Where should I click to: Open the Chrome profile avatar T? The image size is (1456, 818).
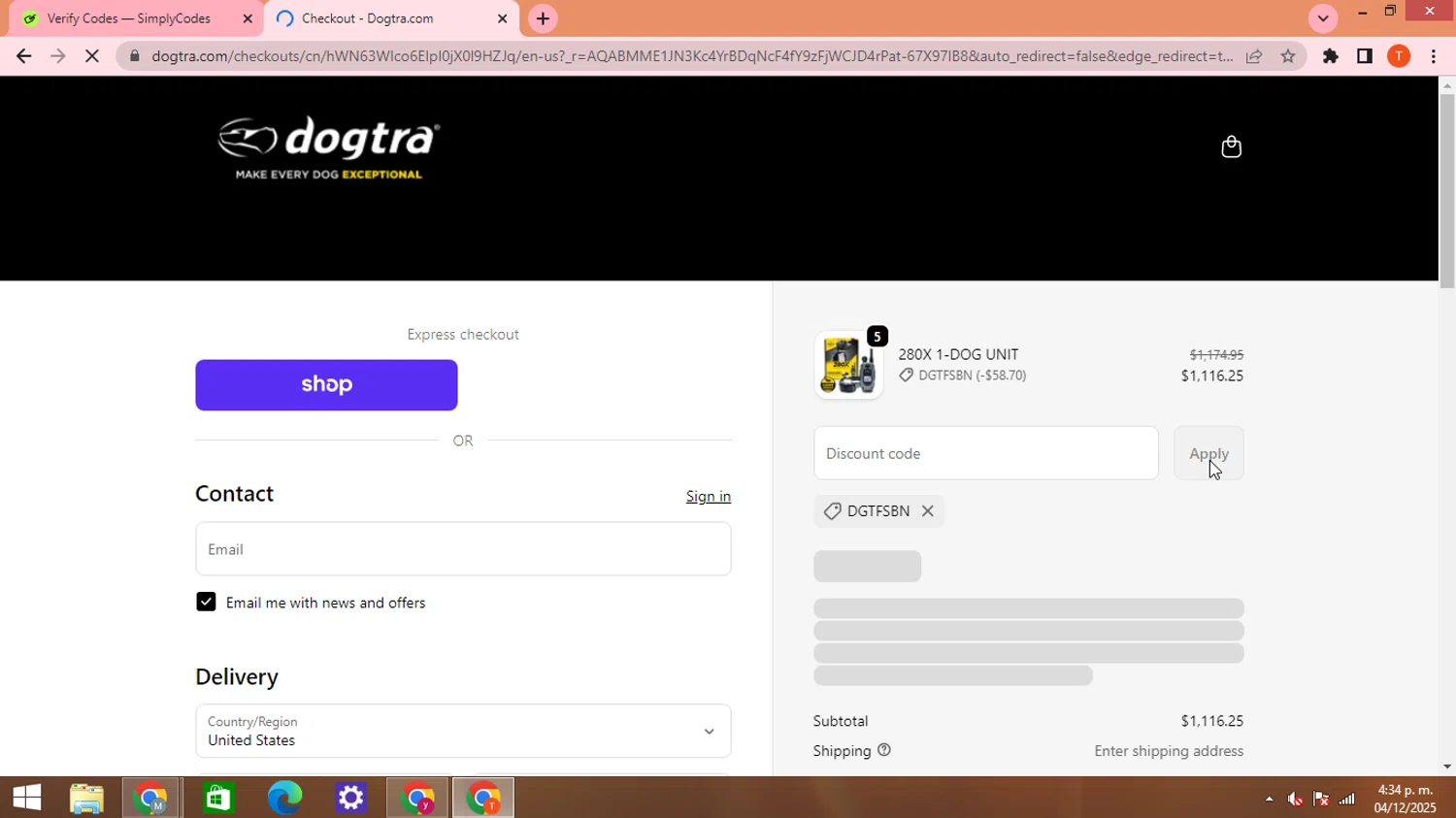[x=1399, y=56]
